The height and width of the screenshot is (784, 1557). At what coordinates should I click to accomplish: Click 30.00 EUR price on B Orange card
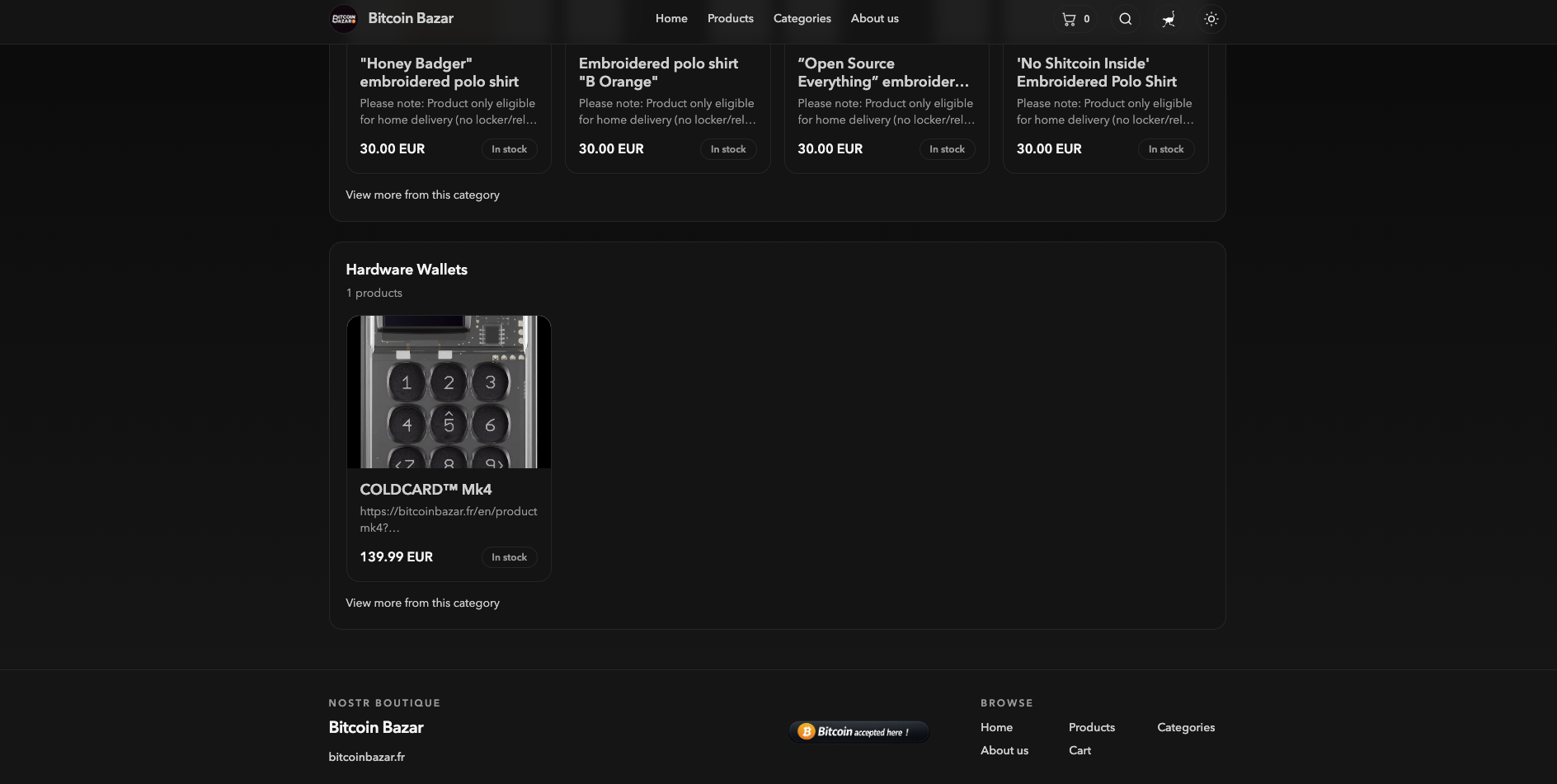pos(611,149)
